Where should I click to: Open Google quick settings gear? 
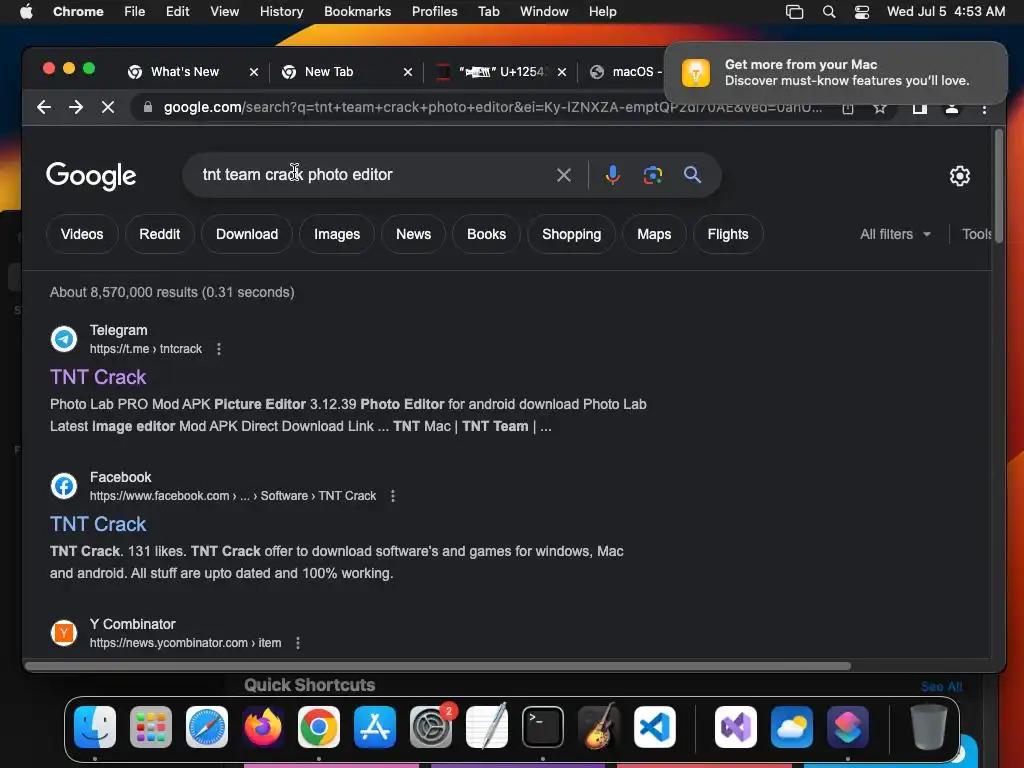point(959,176)
